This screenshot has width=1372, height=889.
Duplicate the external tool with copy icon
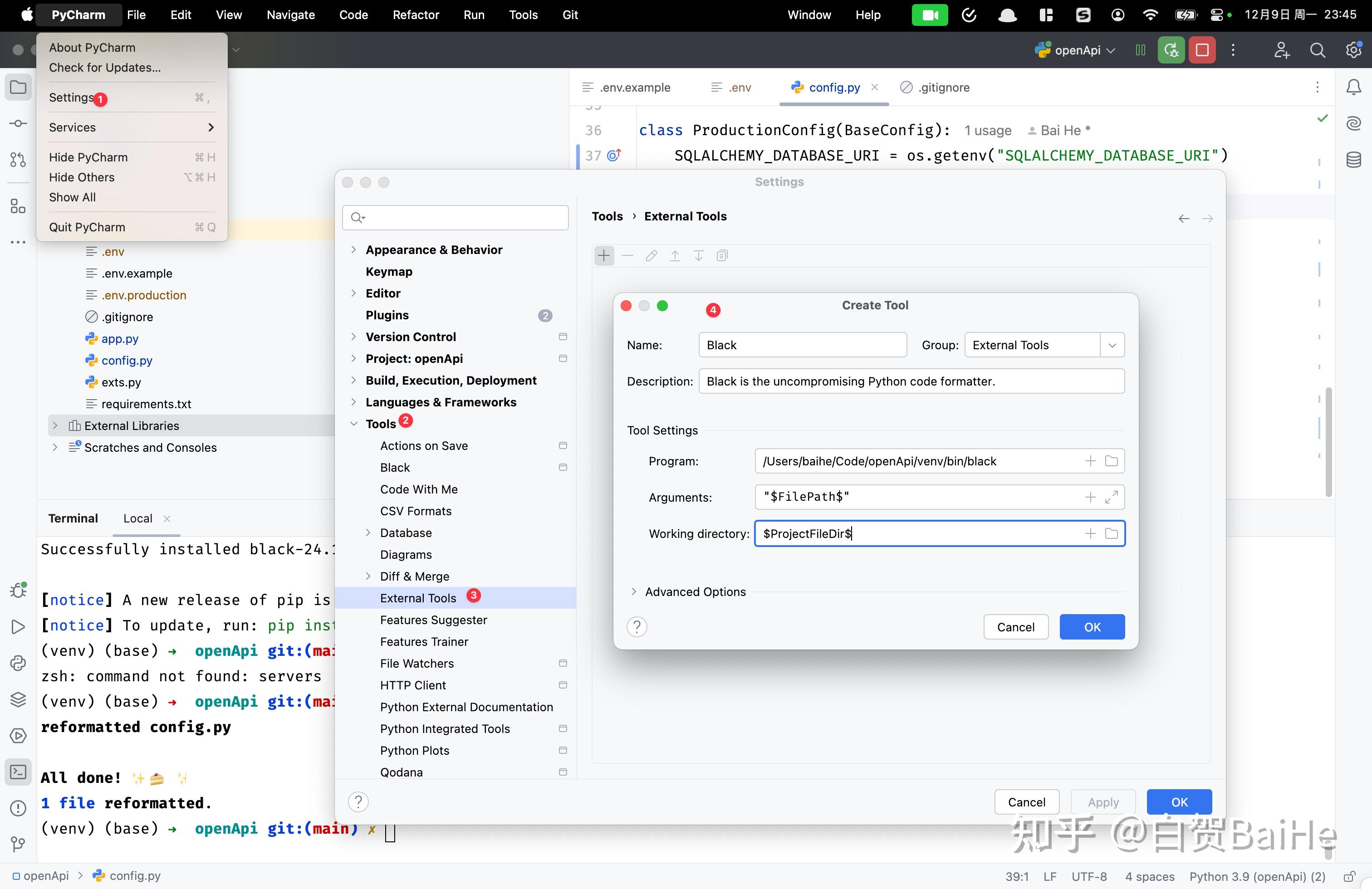[x=722, y=255]
